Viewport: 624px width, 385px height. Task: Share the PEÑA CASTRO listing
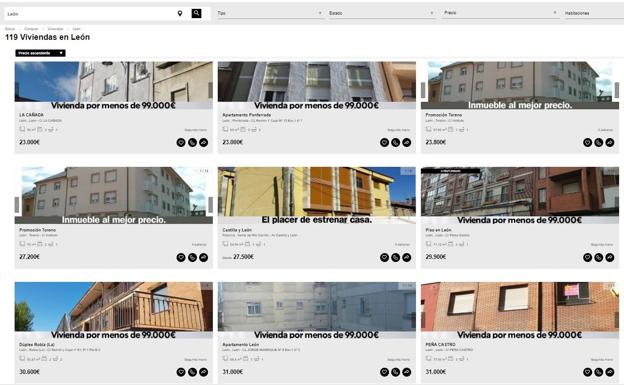tap(610, 372)
